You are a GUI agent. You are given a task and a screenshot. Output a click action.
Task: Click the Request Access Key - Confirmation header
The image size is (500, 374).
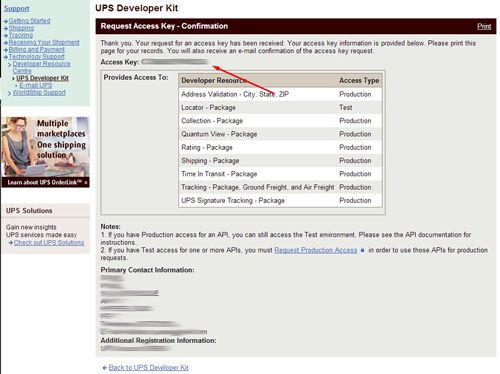(164, 26)
